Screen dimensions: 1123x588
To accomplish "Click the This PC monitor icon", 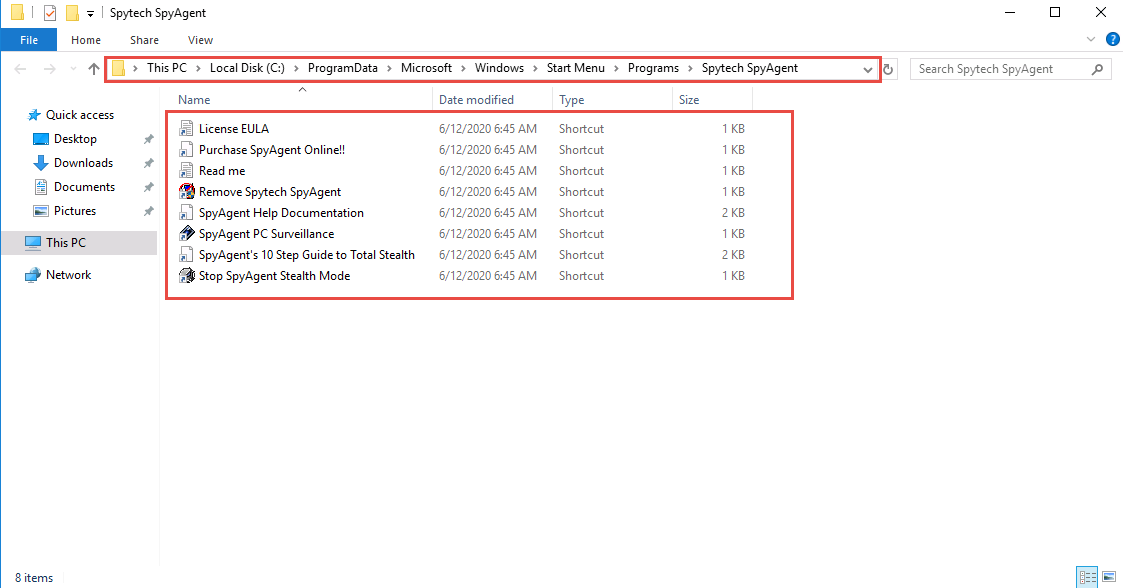I will click(33, 243).
